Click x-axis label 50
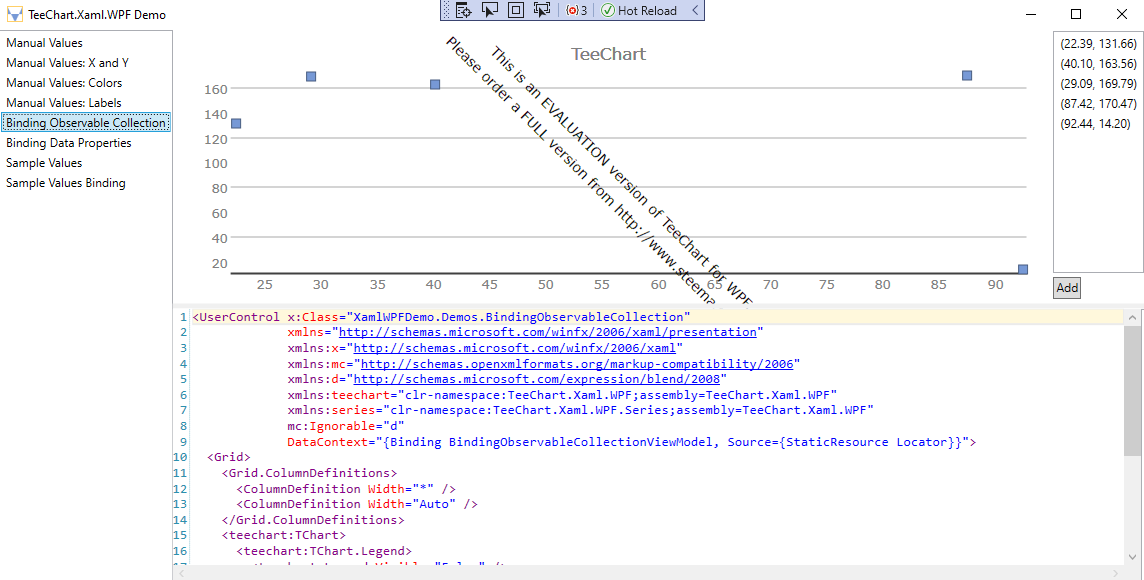Viewport: 1144px width, 580px height. click(x=546, y=285)
